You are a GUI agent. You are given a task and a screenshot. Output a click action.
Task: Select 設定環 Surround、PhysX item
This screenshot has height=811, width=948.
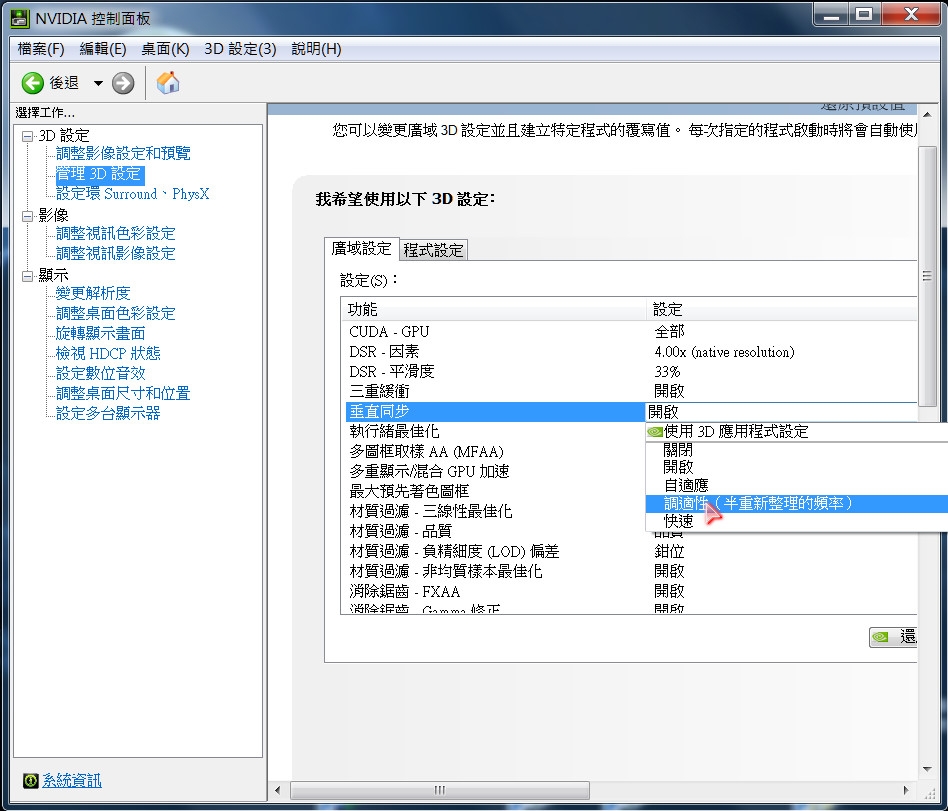[132, 194]
